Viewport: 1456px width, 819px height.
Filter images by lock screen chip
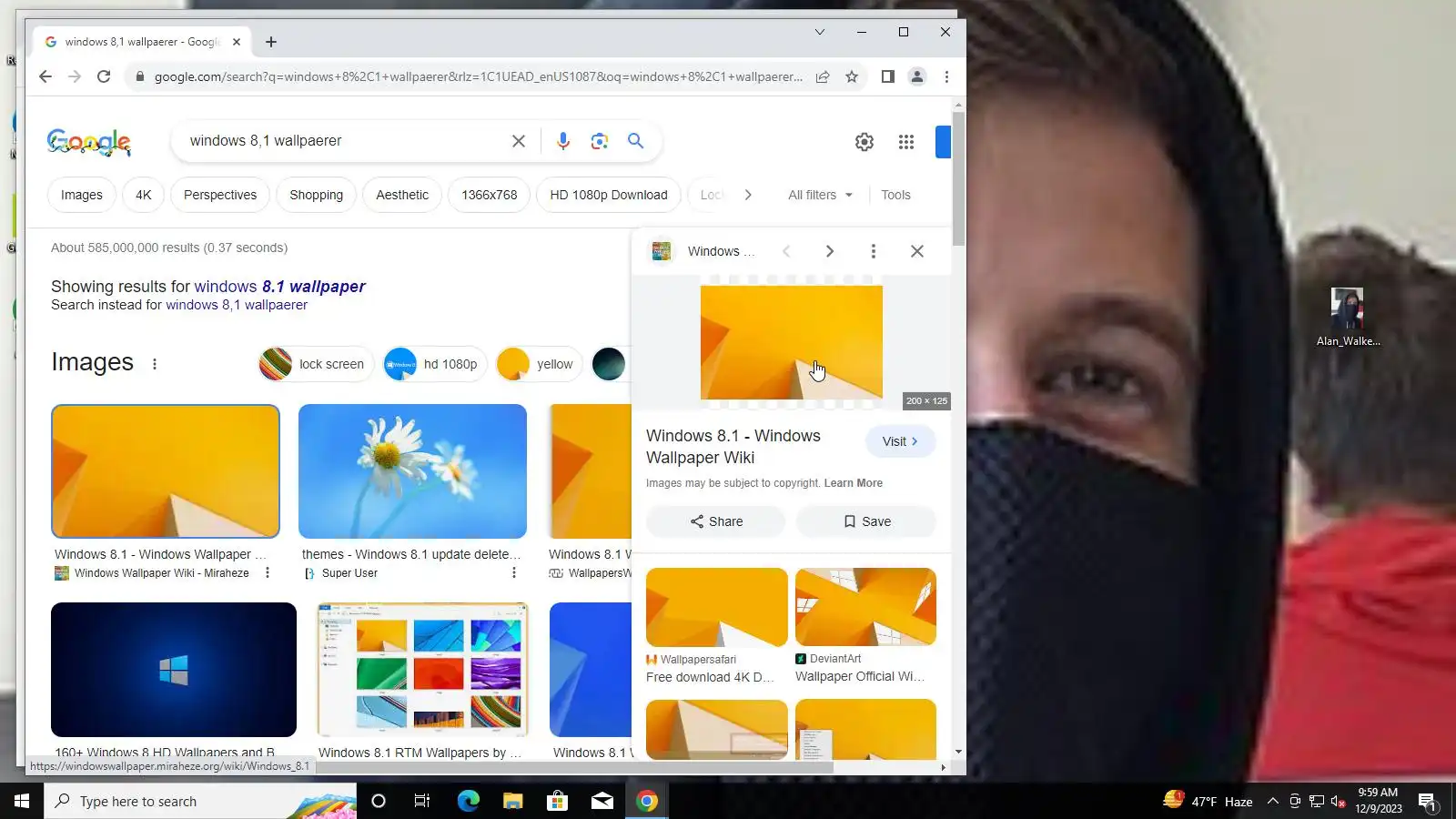316,364
